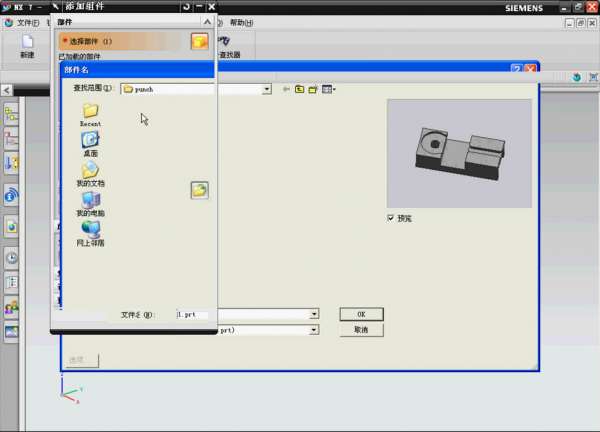Open the Assembly Navigator sidebar icon
The height and width of the screenshot is (432, 600).
click(11, 114)
